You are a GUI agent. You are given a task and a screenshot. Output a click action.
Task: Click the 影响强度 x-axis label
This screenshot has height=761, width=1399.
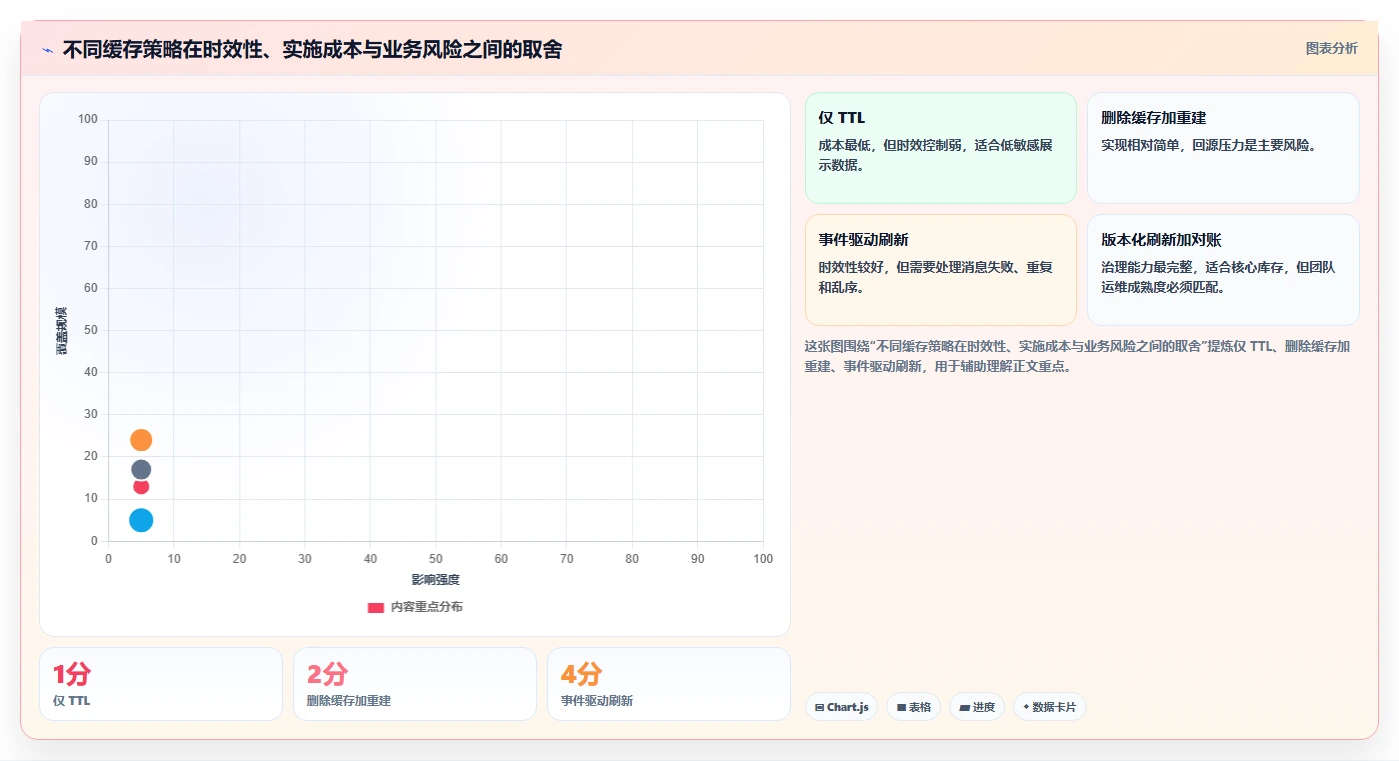[435, 580]
